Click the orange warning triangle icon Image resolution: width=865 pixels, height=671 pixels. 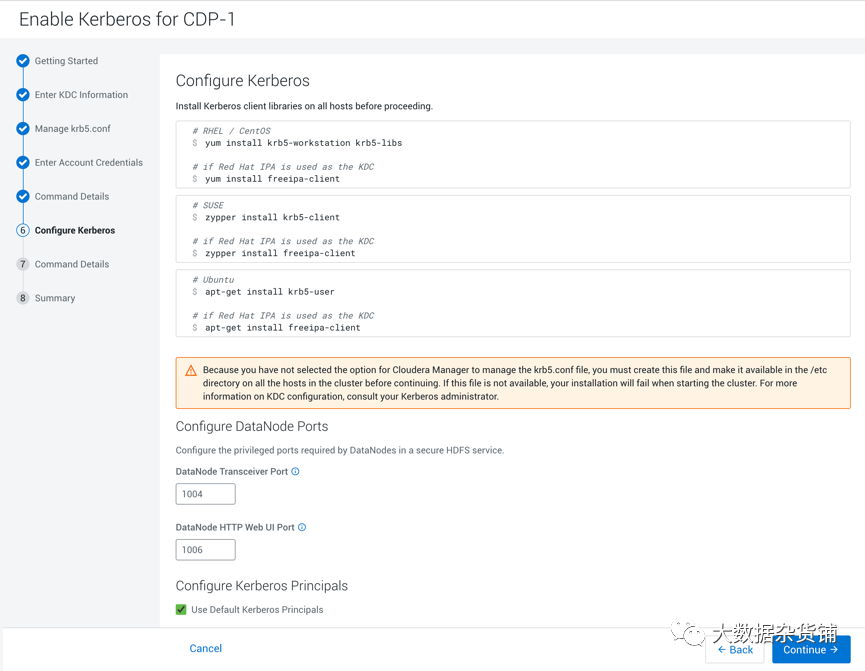pyautogui.click(x=191, y=371)
